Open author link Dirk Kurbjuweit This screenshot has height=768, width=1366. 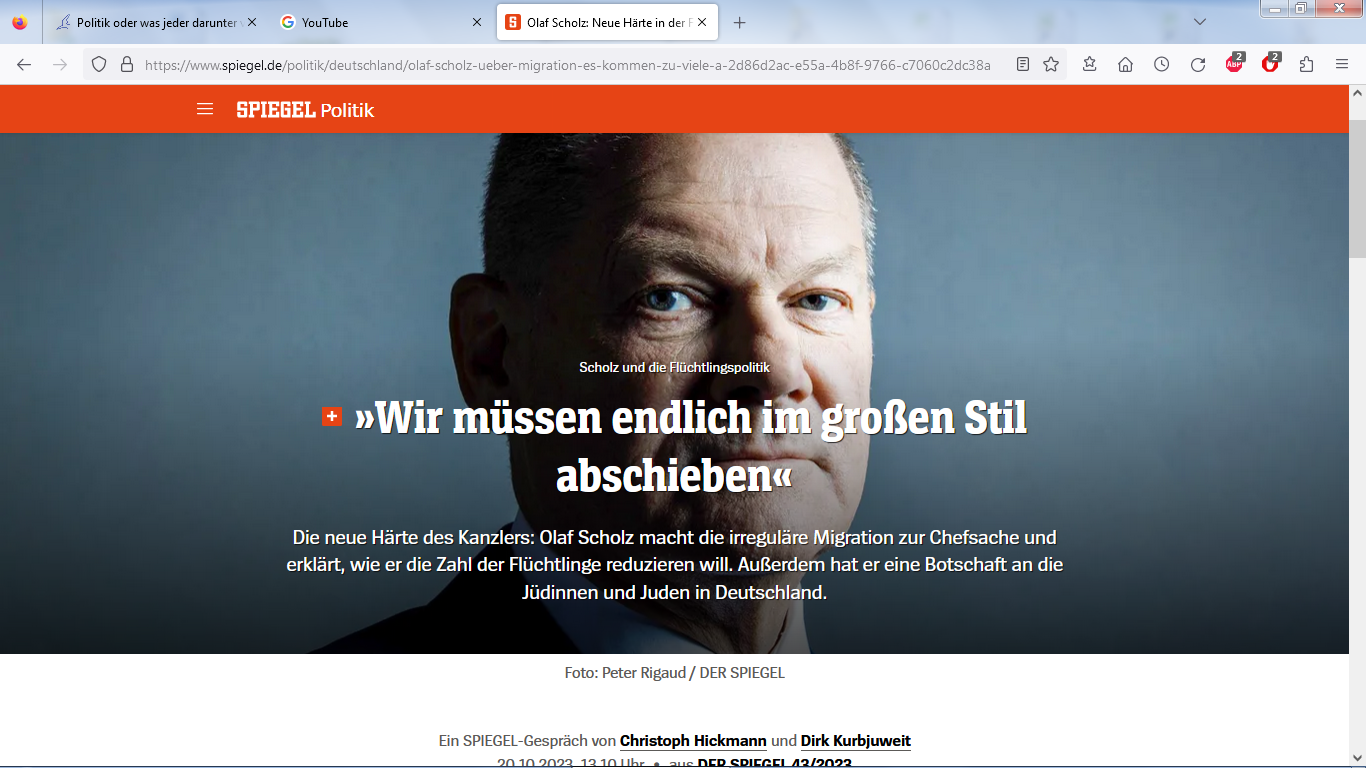click(x=856, y=741)
